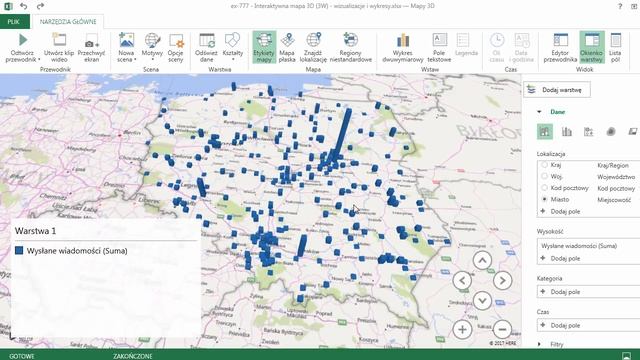Zoom in with plus button
The image size is (640, 360).
click(x=462, y=329)
